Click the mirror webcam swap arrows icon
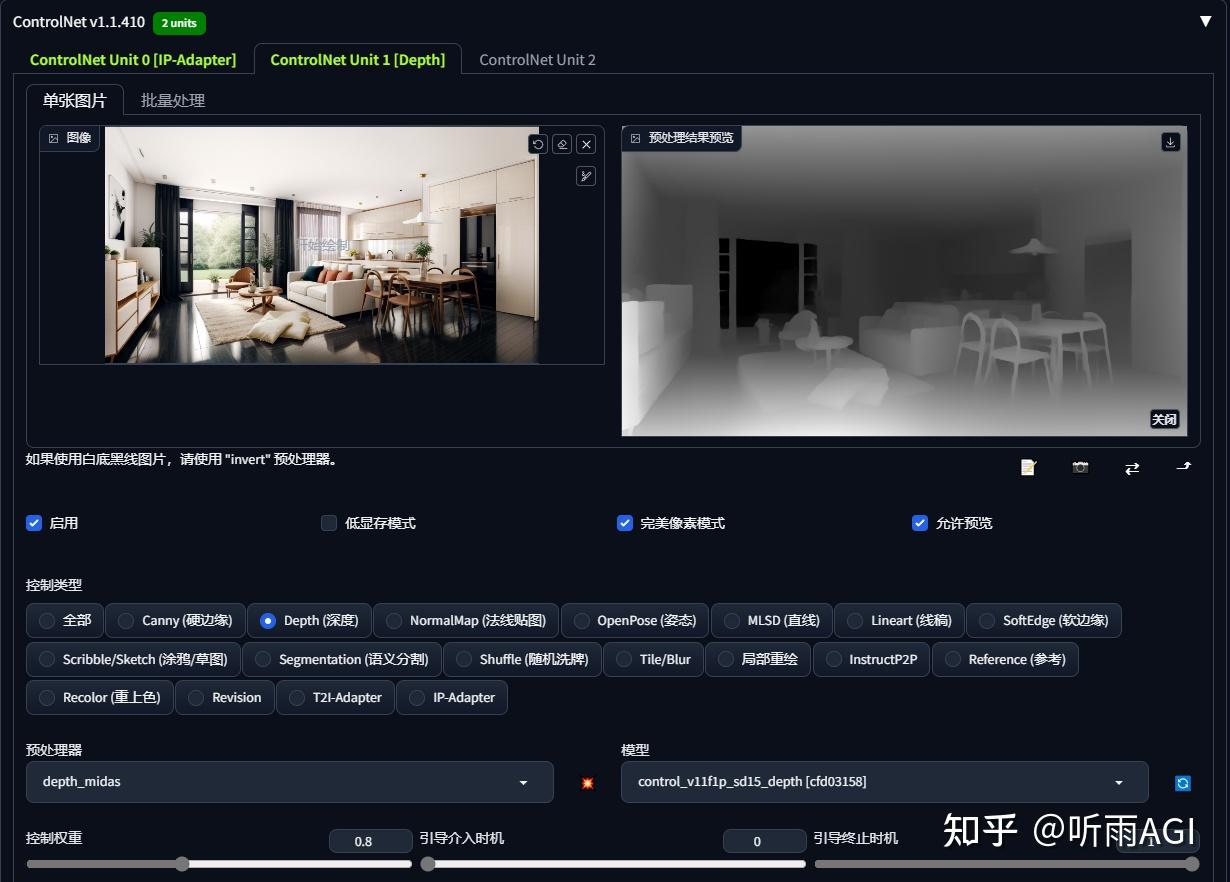The width and height of the screenshot is (1230, 882). (x=1132, y=467)
